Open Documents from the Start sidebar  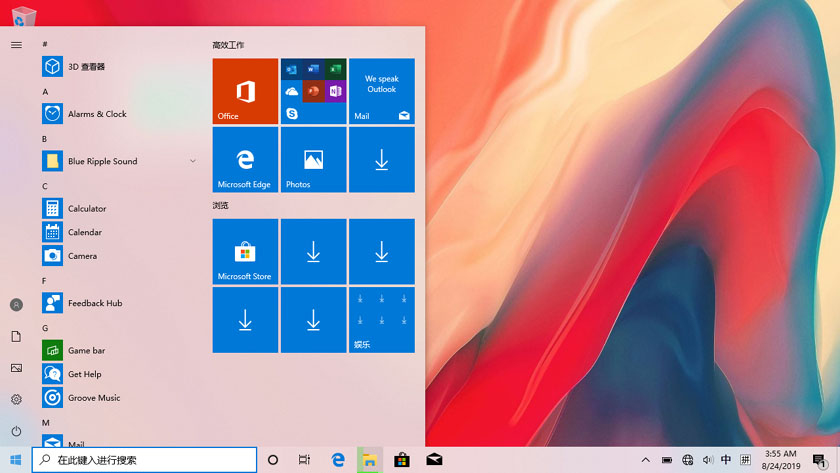tap(16, 336)
